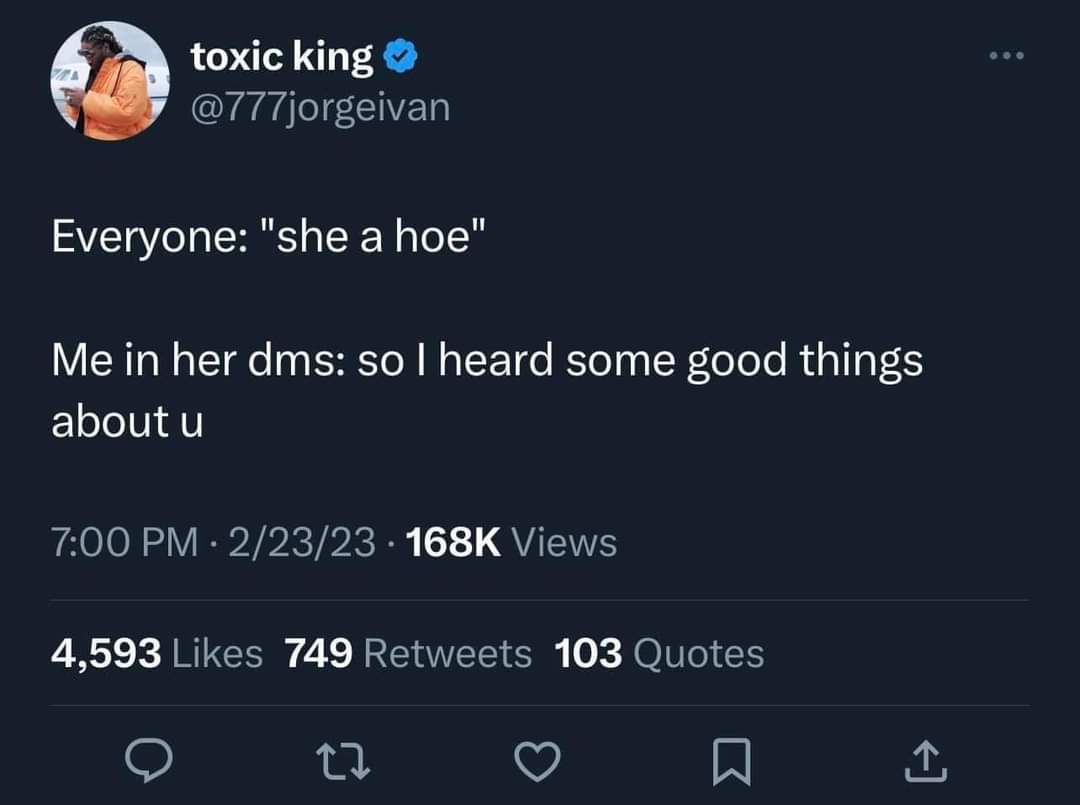1080x805 pixels.
Task: Click the 'Me in her dms' line
Action: tap(487, 361)
